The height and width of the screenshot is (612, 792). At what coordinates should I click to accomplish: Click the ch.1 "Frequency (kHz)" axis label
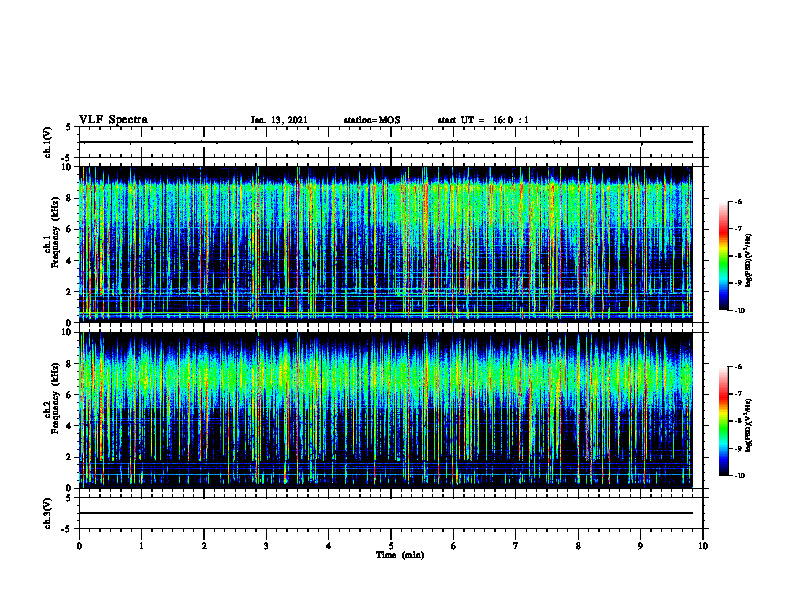(x=54, y=233)
